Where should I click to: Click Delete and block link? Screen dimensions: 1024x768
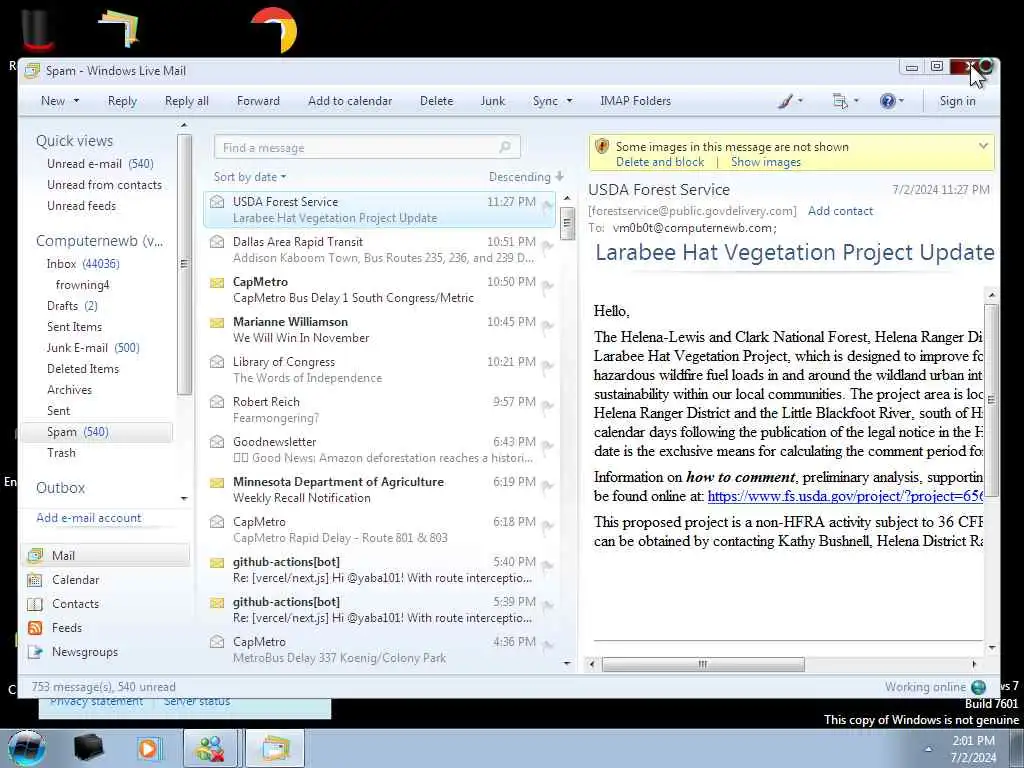pos(660,162)
